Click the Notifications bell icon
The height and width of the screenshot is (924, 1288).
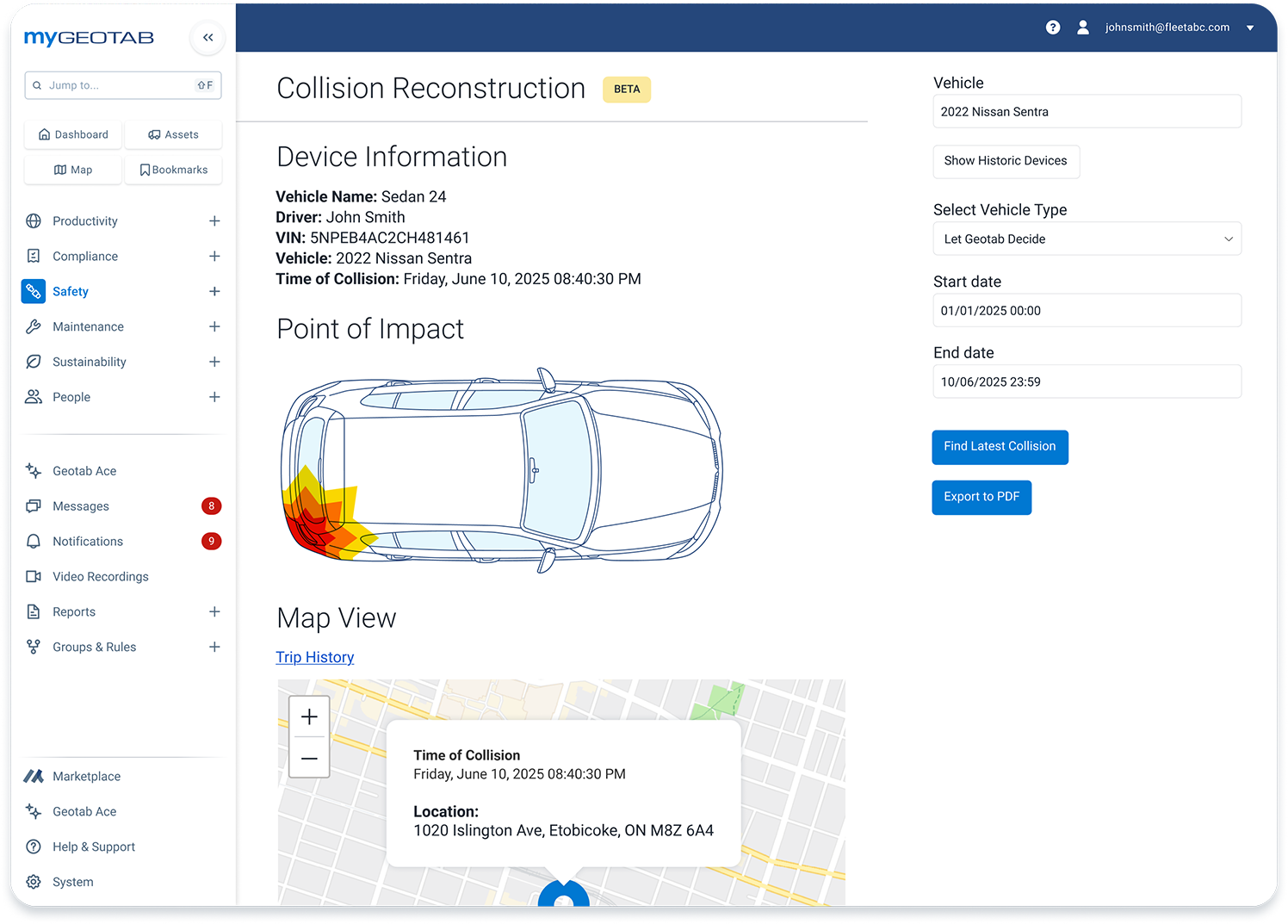click(x=34, y=541)
